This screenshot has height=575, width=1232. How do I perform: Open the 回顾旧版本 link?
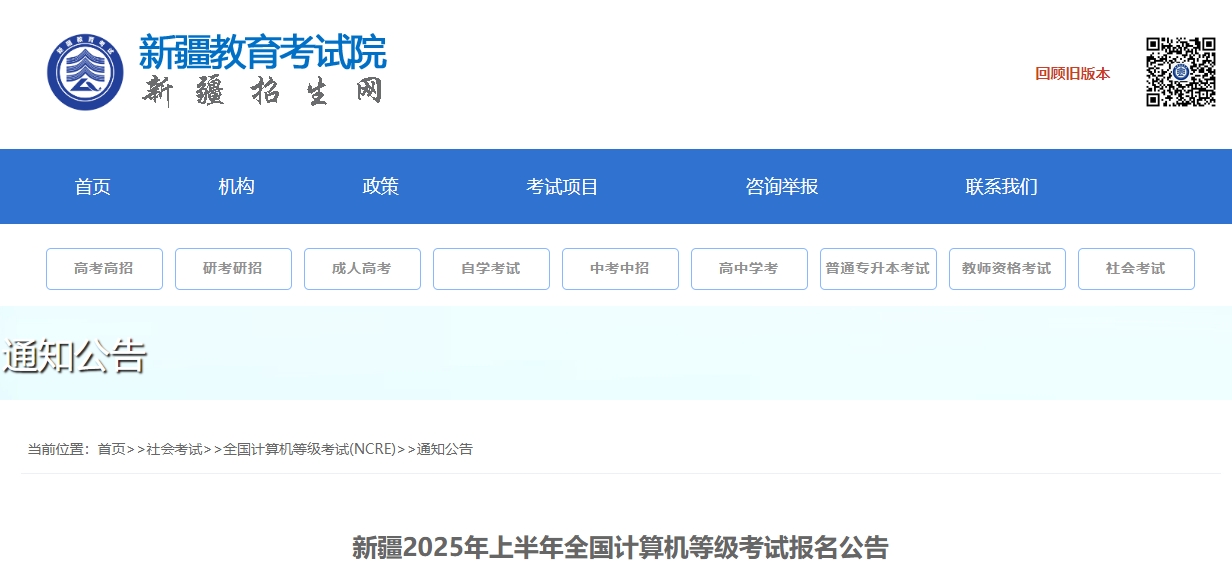click(1072, 73)
